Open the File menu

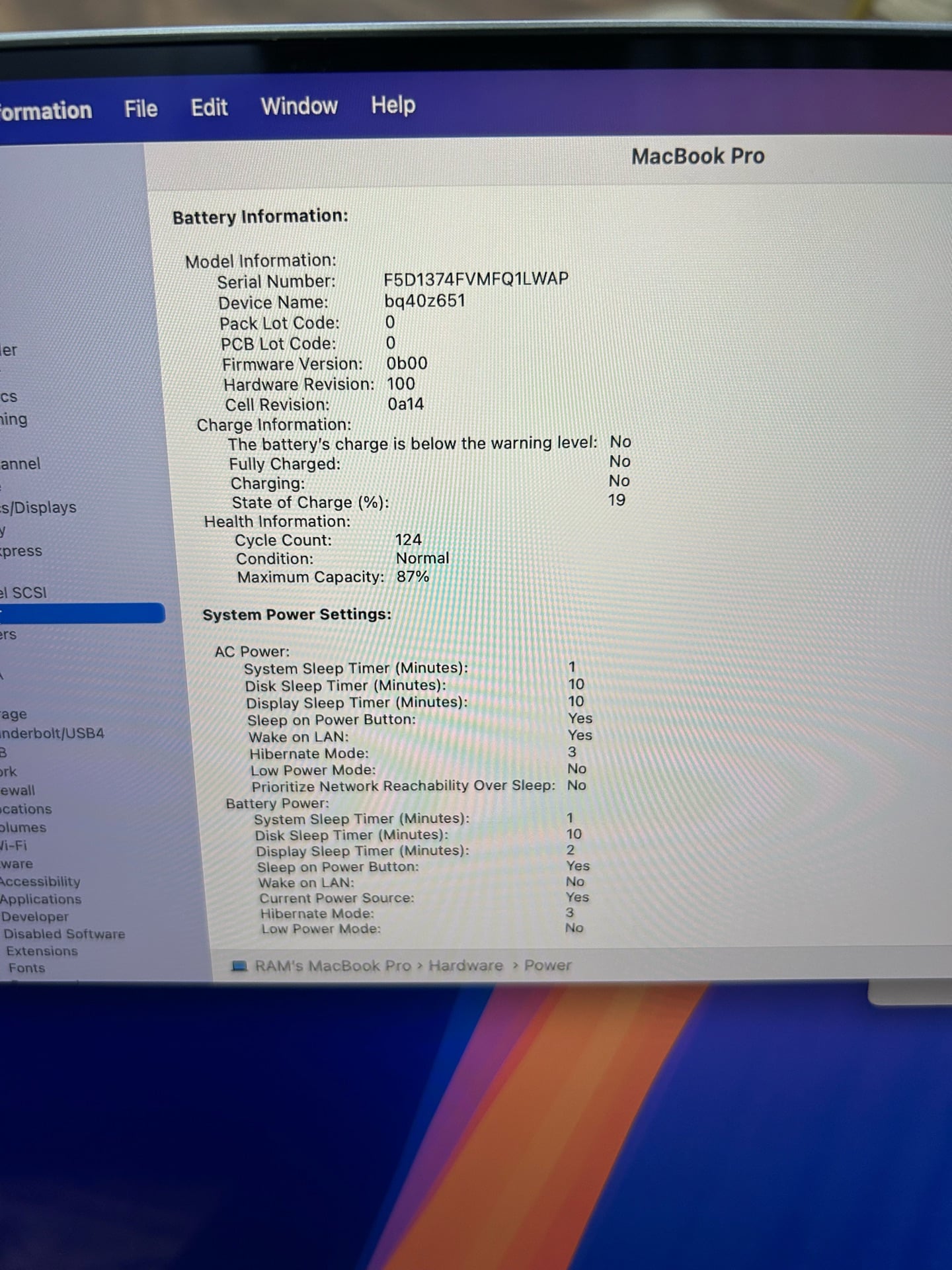141,109
